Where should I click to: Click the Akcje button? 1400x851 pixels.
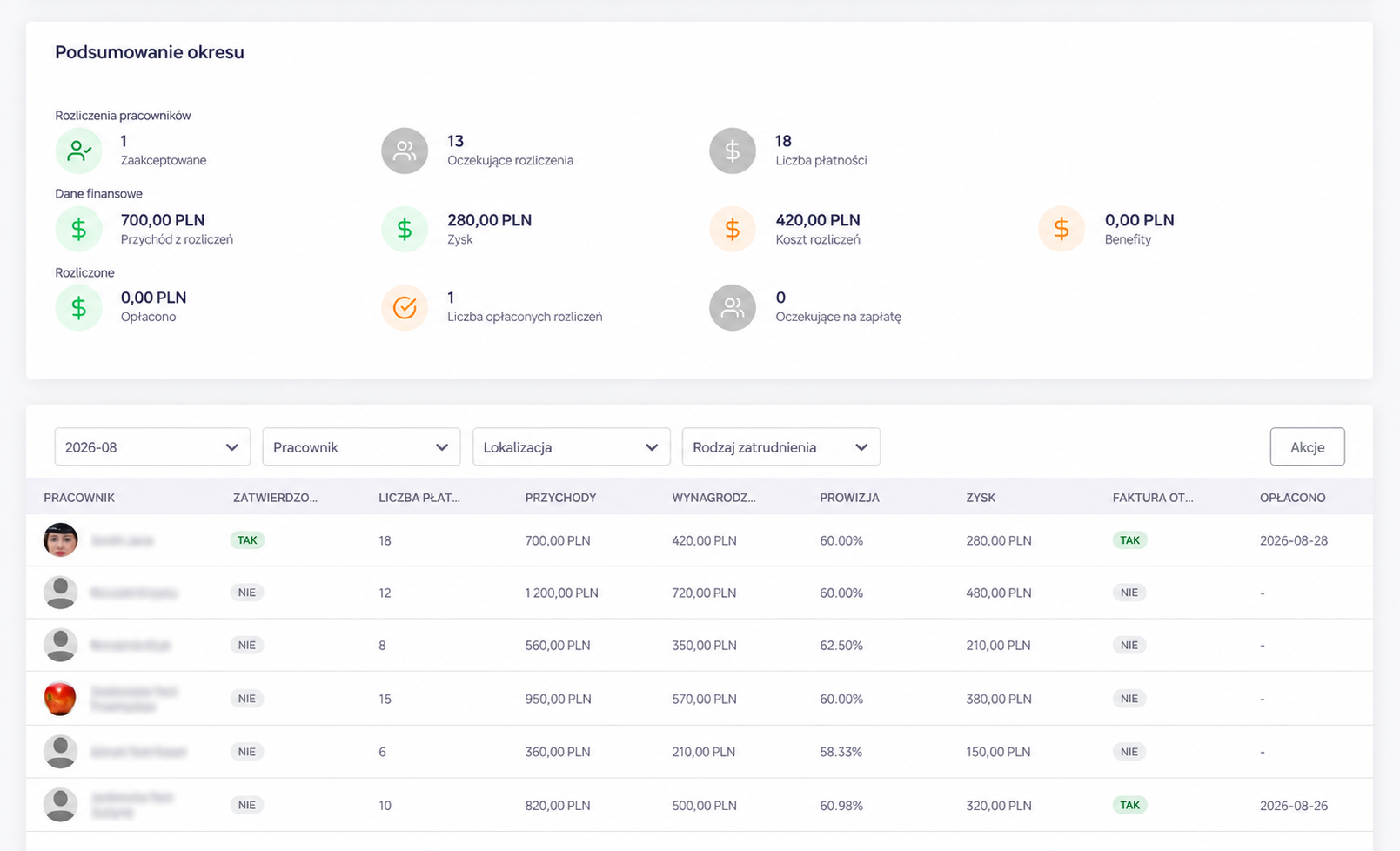point(1307,446)
